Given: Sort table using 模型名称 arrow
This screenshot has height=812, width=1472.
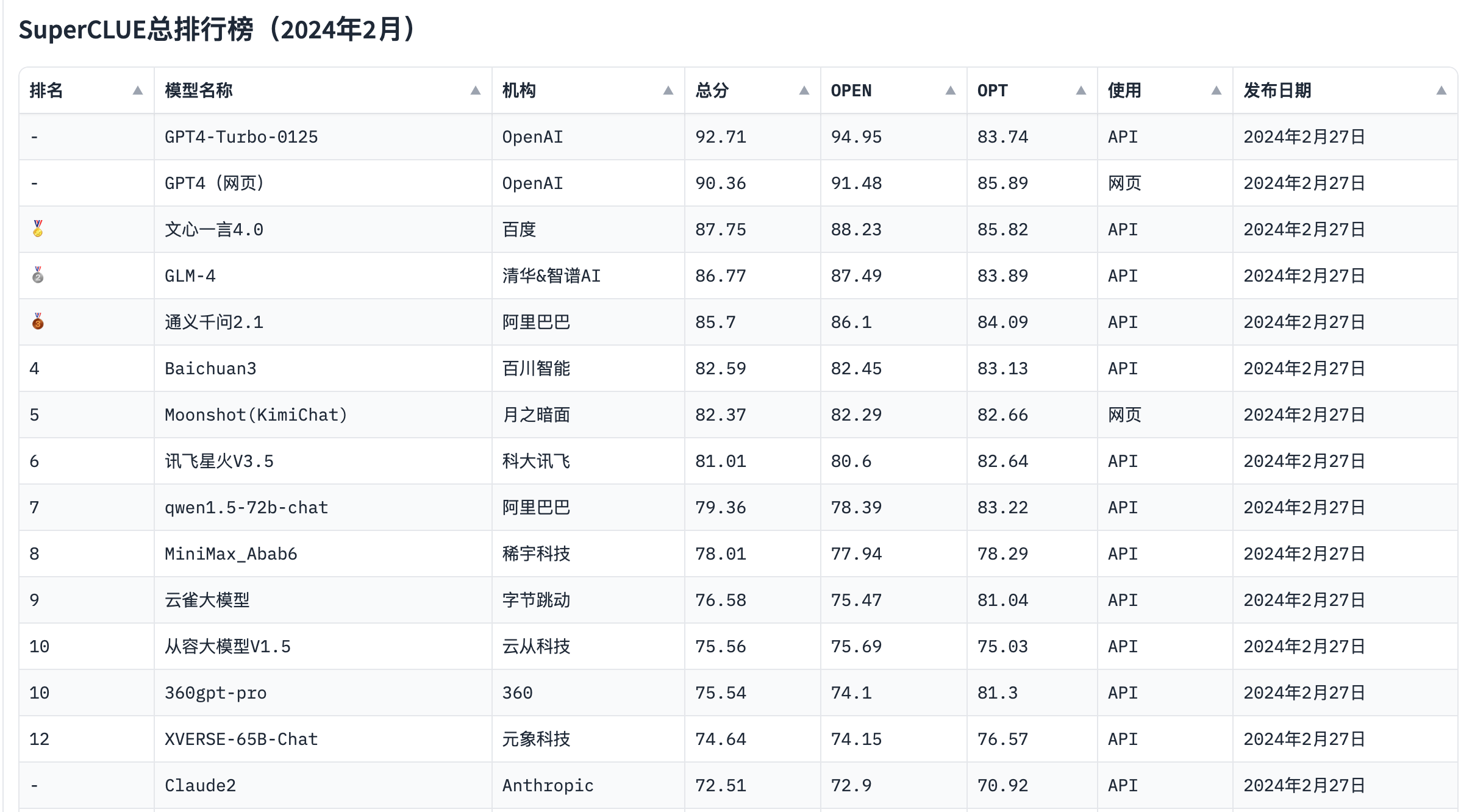Looking at the screenshot, I should point(476,91).
